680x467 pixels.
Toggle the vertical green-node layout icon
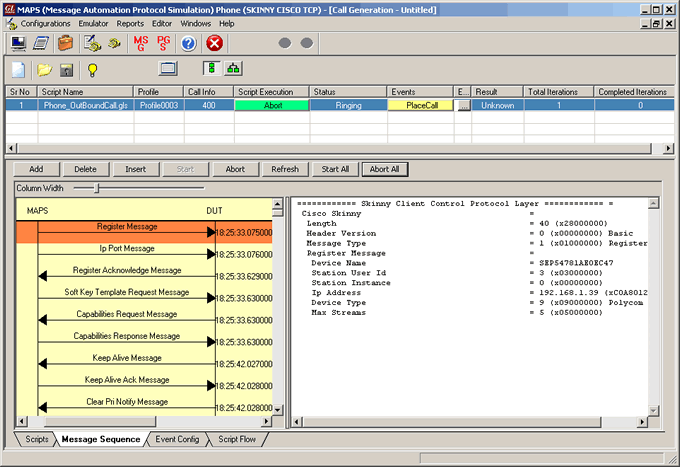click(212, 69)
